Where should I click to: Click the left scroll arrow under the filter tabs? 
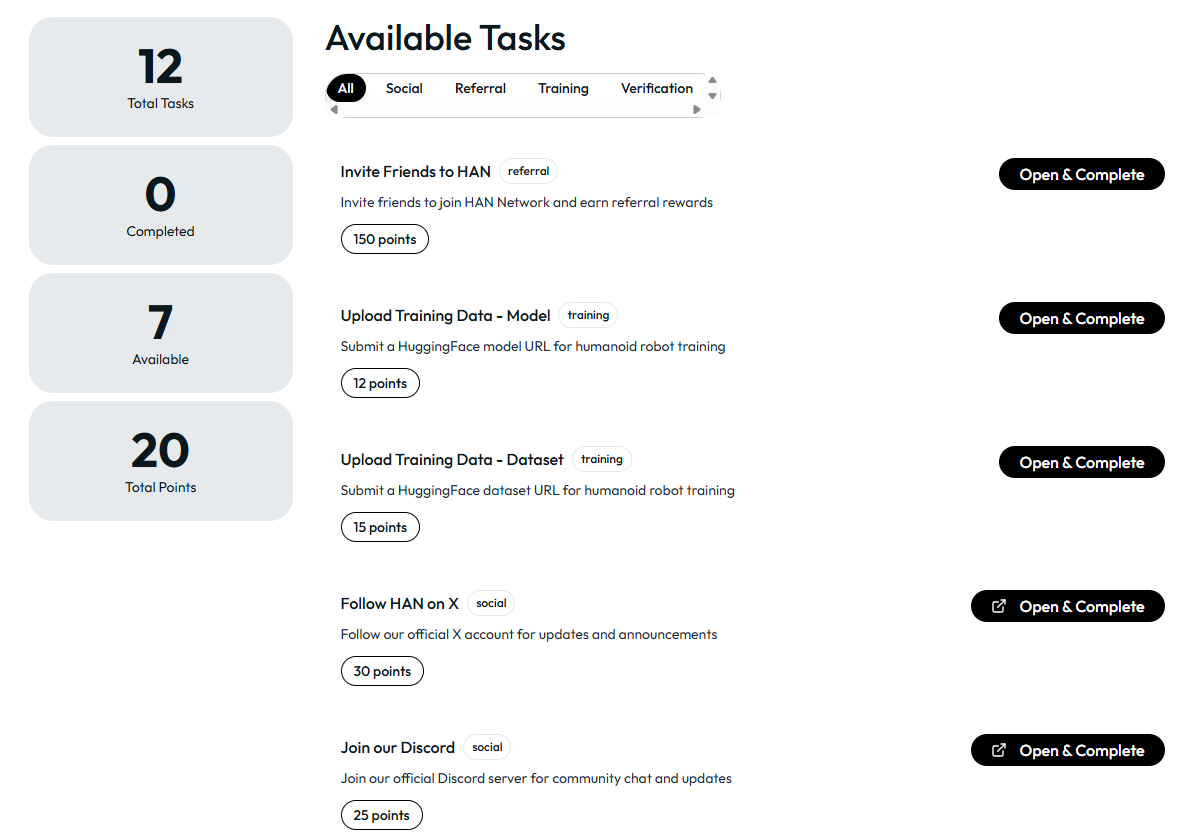tap(334, 110)
